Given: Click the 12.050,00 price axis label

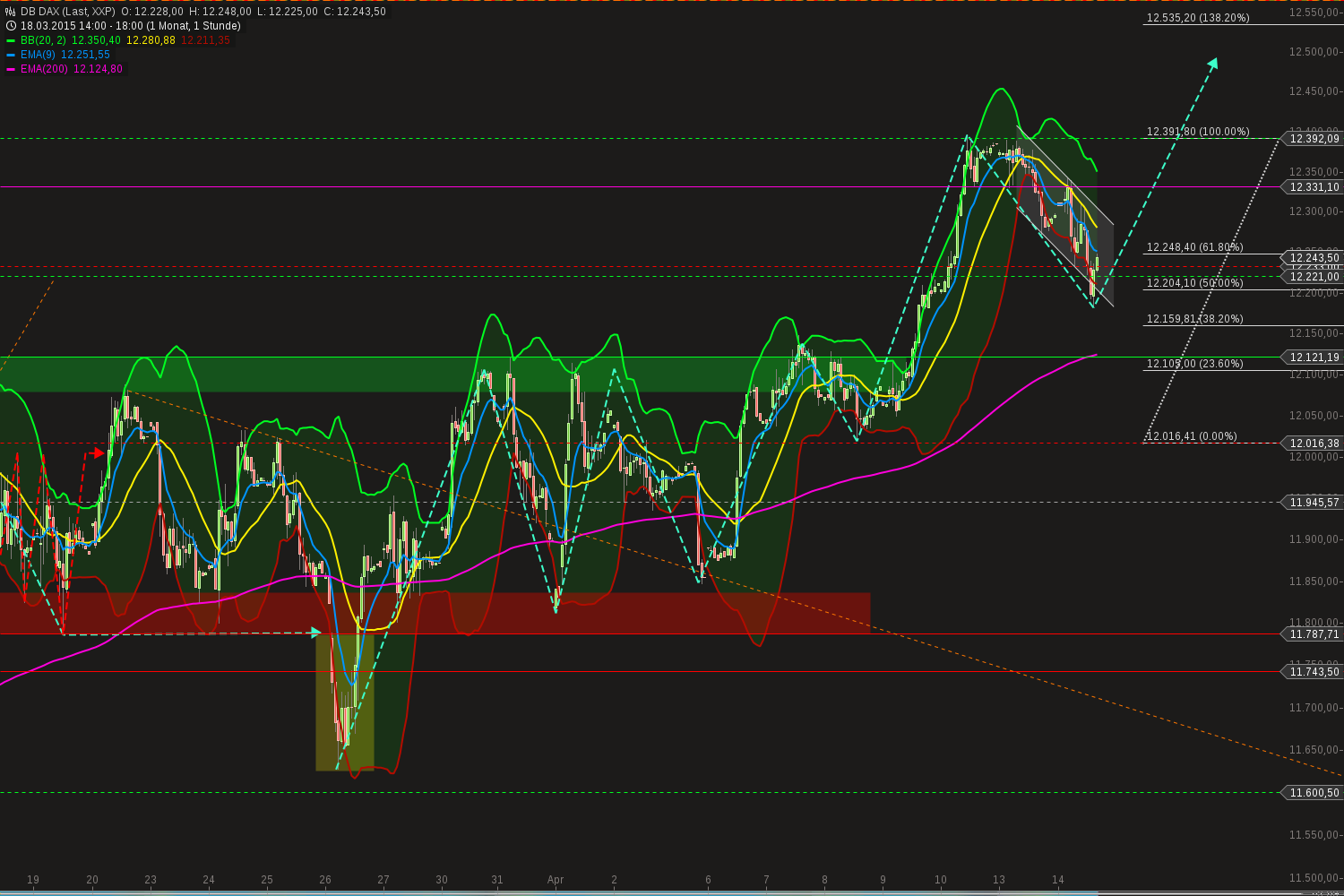Looking at the screenshot, I should (x=1314, y=416).
